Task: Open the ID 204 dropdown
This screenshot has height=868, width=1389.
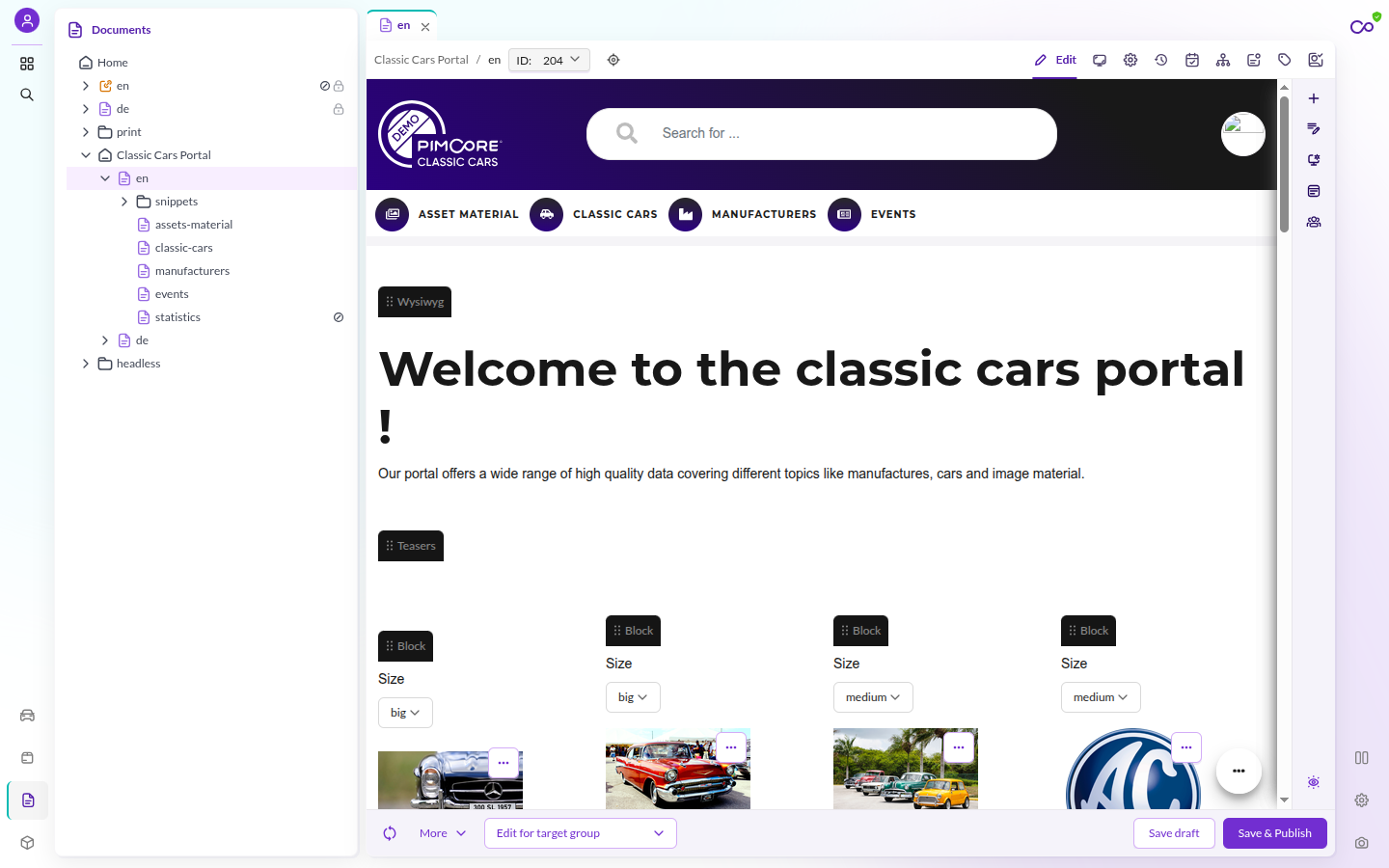Action: (x=549, y=60)
